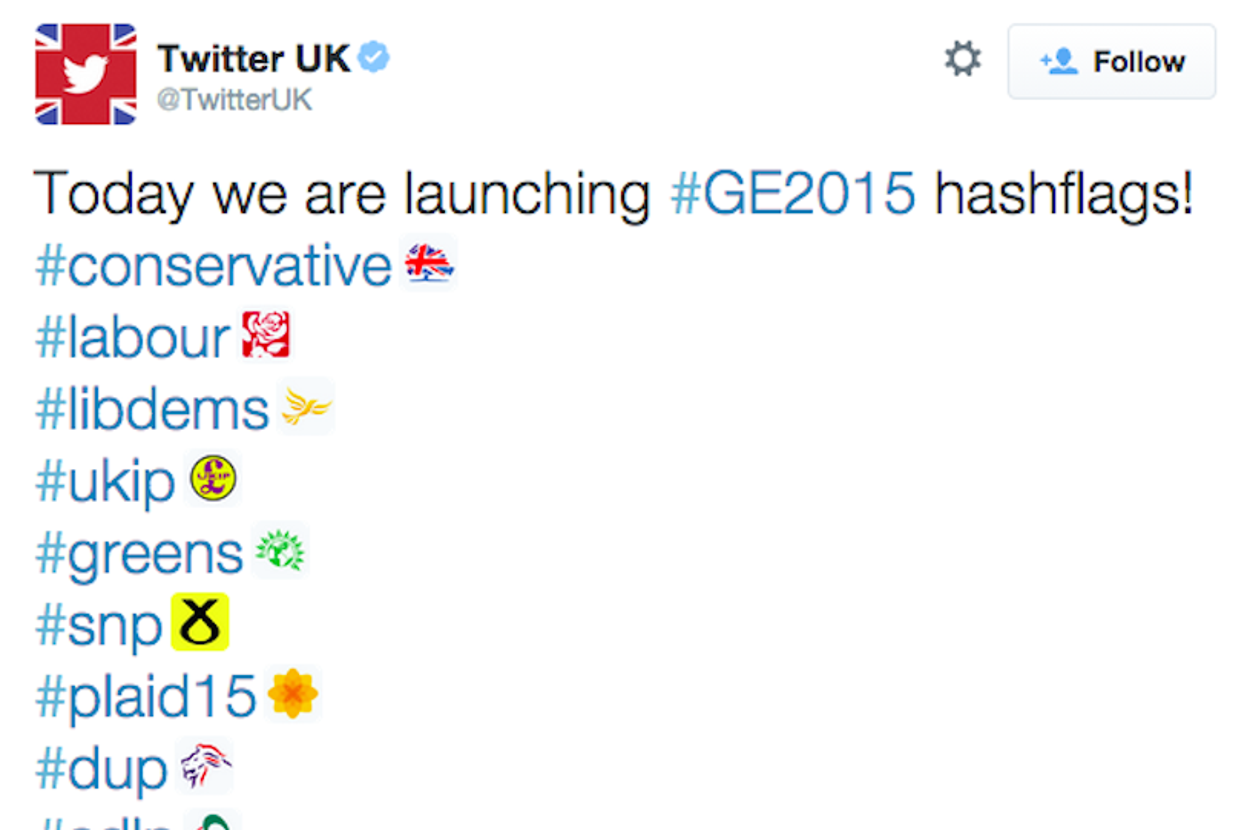Screen dimensions: 1250x830
Task: Open the #snp hashtag
Action: click(98, 625)
